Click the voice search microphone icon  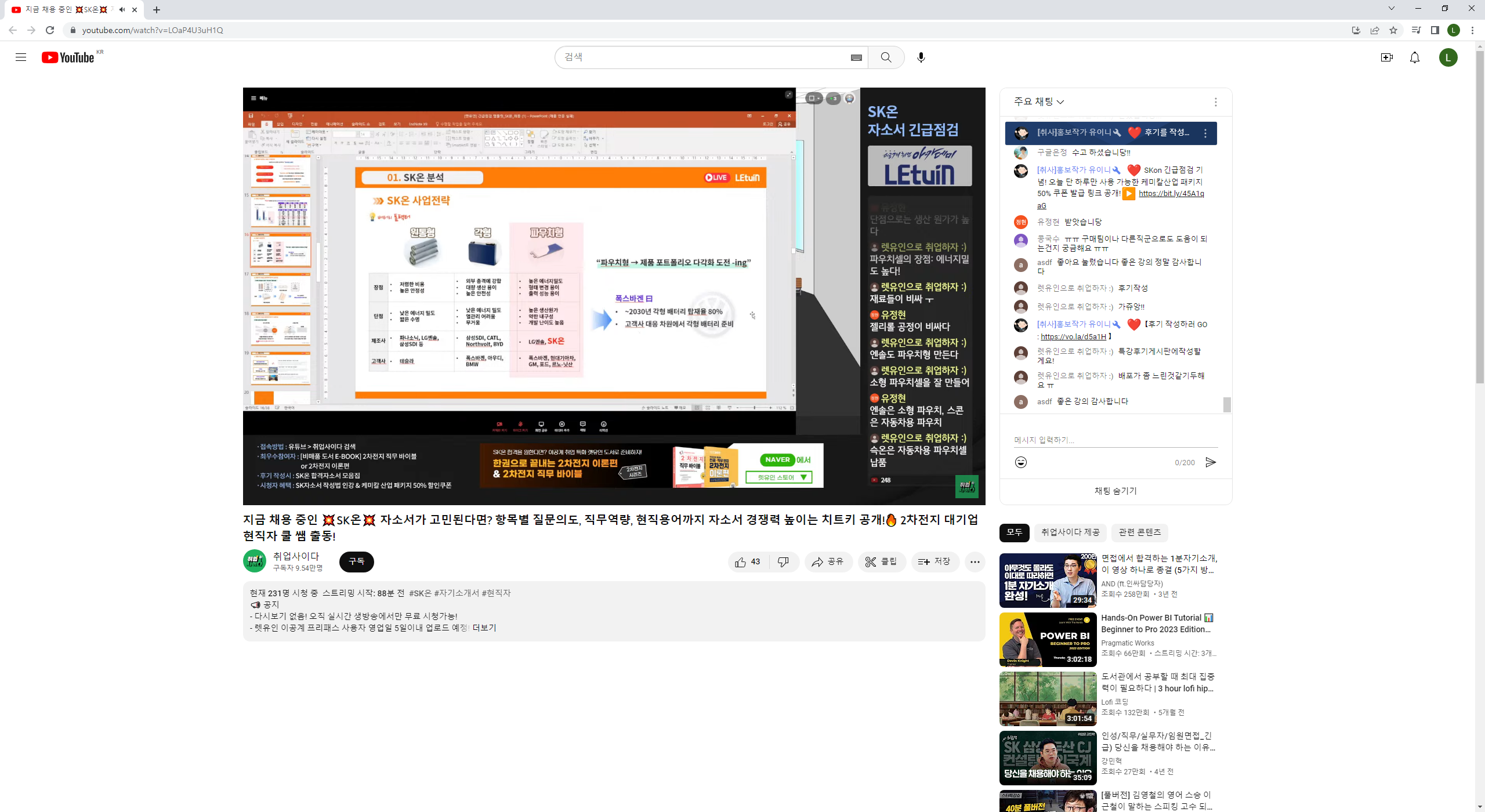(921, 57)
